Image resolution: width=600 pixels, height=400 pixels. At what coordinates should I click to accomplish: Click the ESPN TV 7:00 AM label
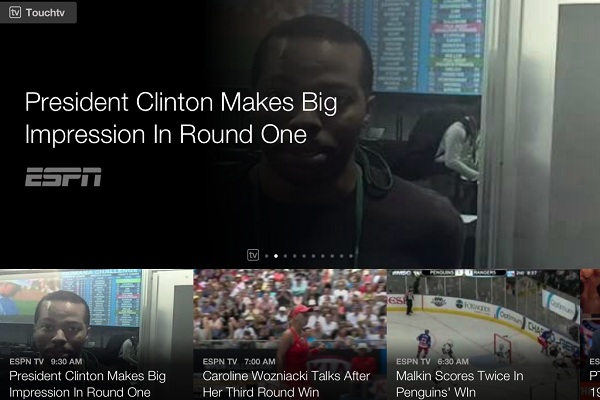[x=239, y=361]
